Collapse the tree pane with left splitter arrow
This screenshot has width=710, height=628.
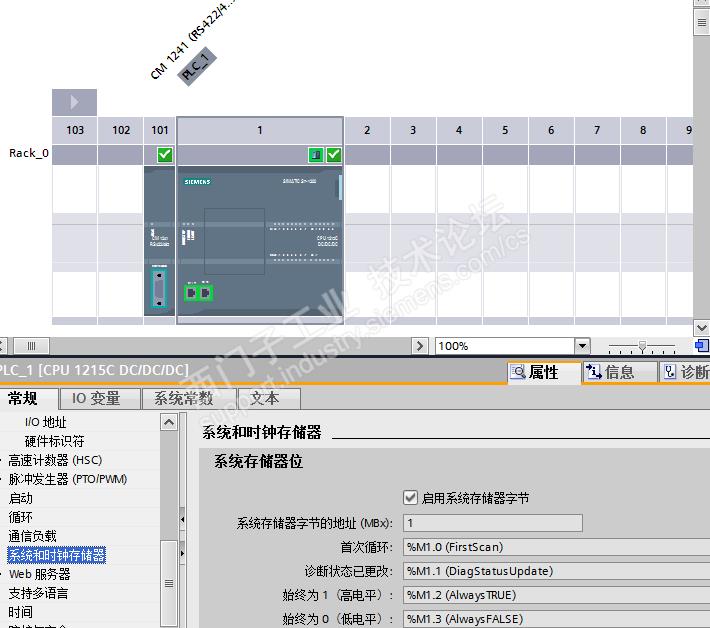point(182,519)
